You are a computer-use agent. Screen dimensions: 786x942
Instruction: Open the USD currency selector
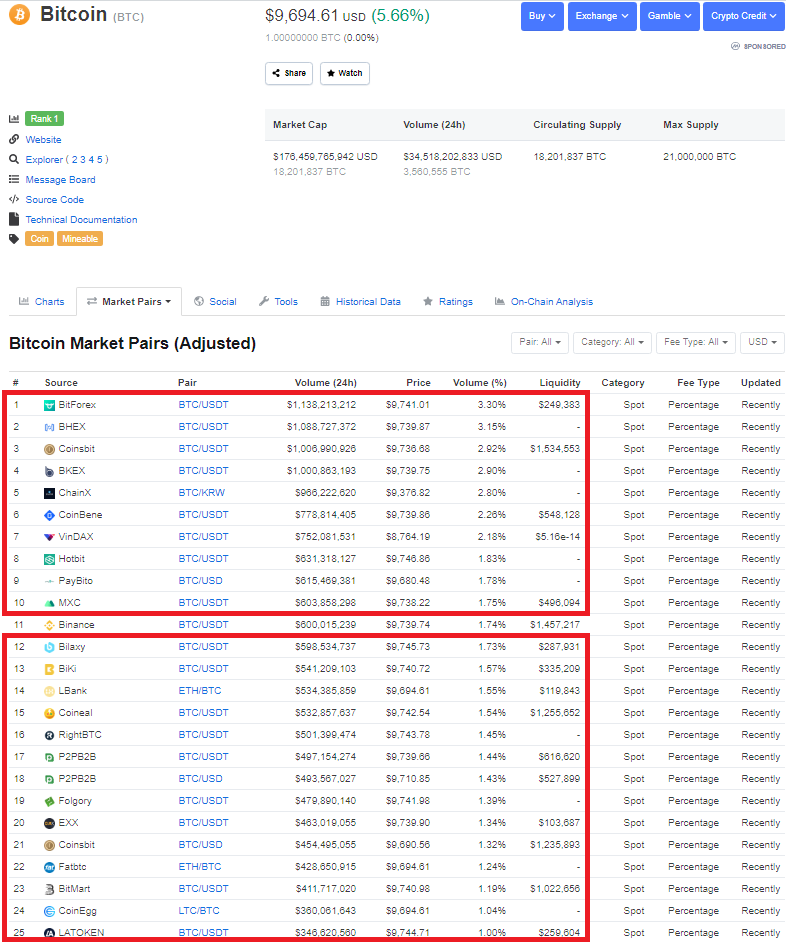[762, 342]
